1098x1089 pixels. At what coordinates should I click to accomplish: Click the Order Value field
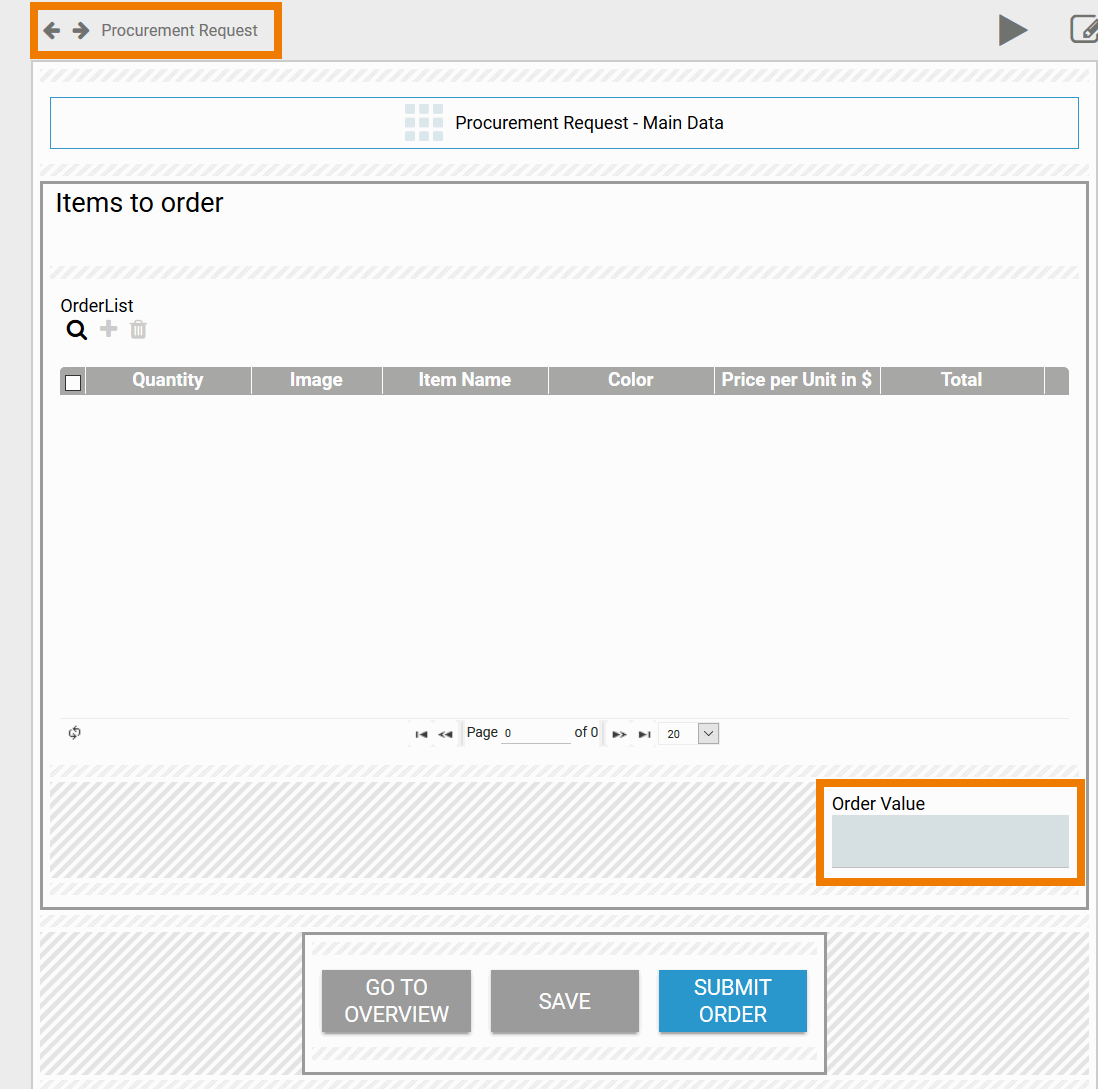(949, 841)
